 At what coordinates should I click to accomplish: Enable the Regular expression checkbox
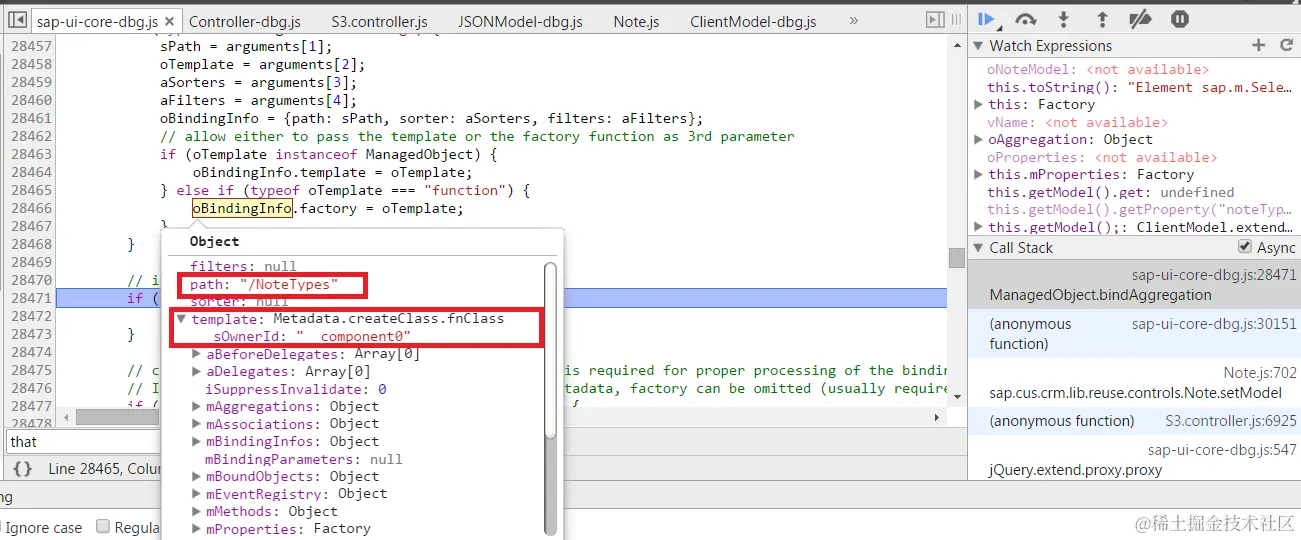(x=102, y=527)
